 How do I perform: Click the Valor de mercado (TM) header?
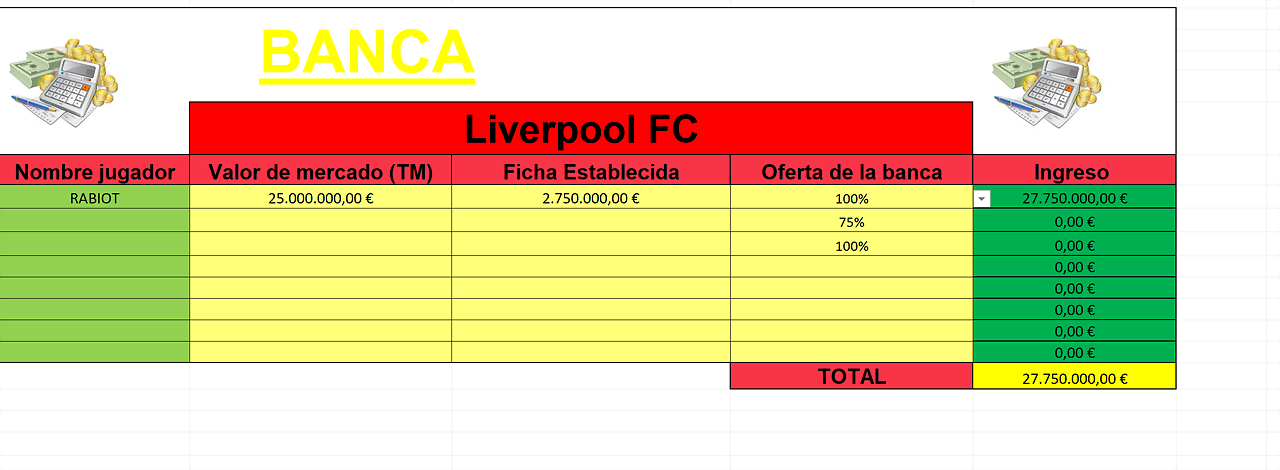321,171
